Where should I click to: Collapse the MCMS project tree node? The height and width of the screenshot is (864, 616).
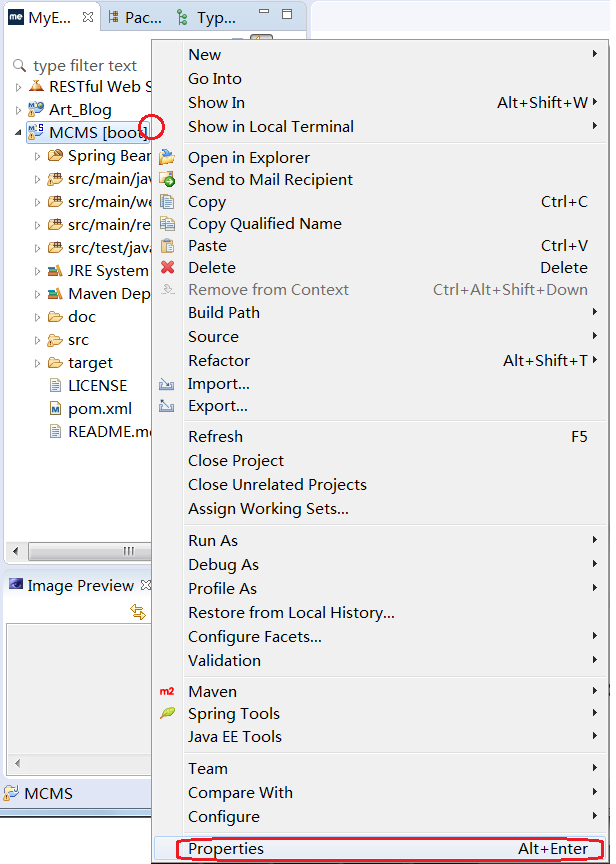[x=18, y=133]
